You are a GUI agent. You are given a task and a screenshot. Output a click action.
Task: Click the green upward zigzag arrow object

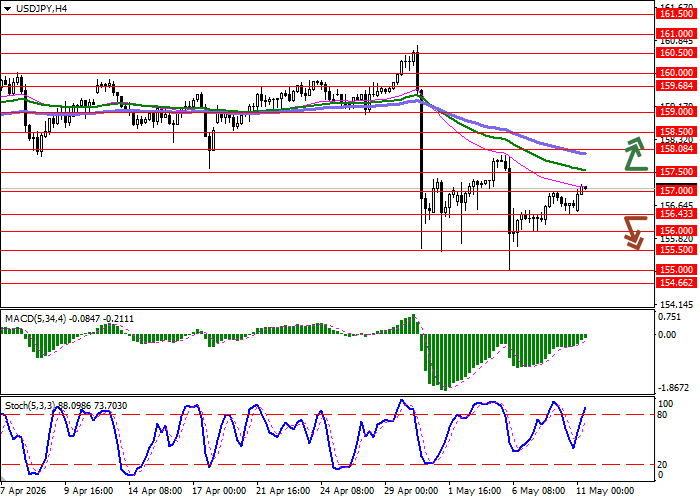[x=636, y=154]
